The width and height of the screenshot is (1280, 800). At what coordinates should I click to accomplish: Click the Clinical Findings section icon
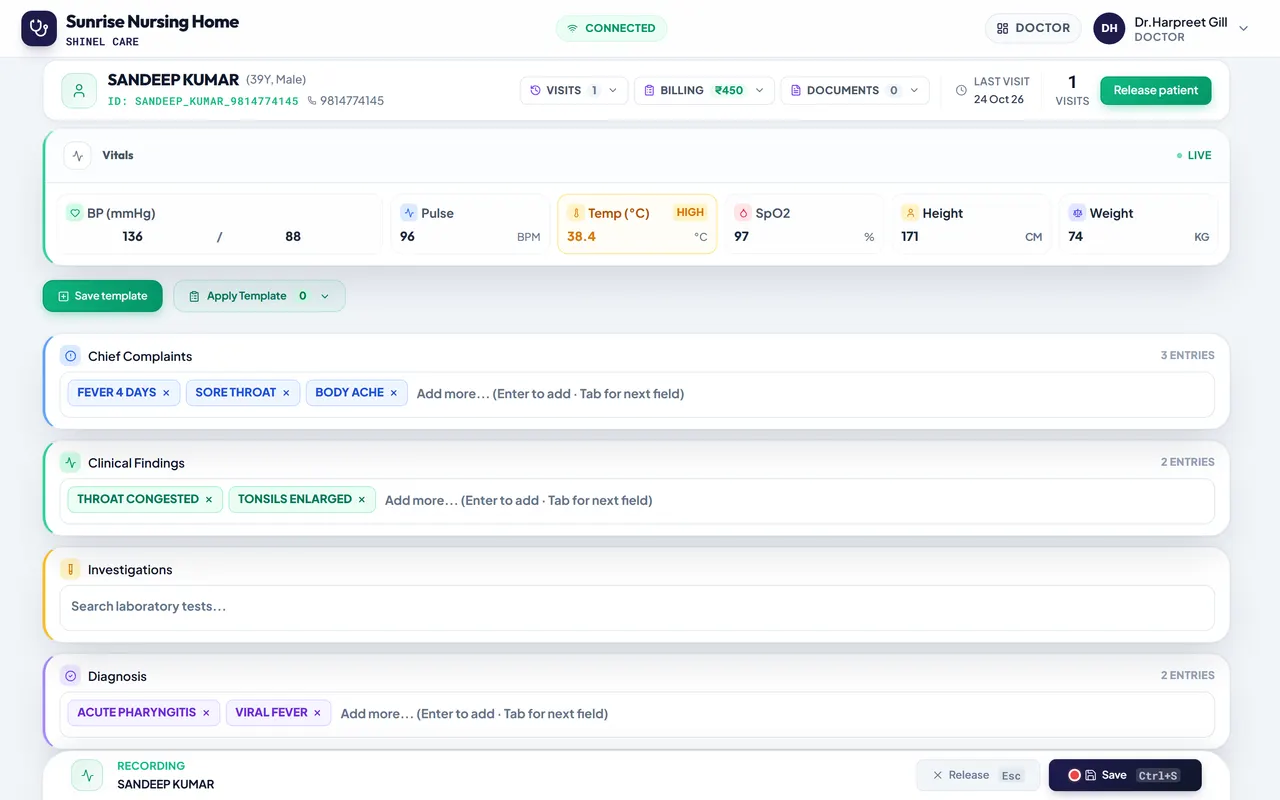point(70,462)
